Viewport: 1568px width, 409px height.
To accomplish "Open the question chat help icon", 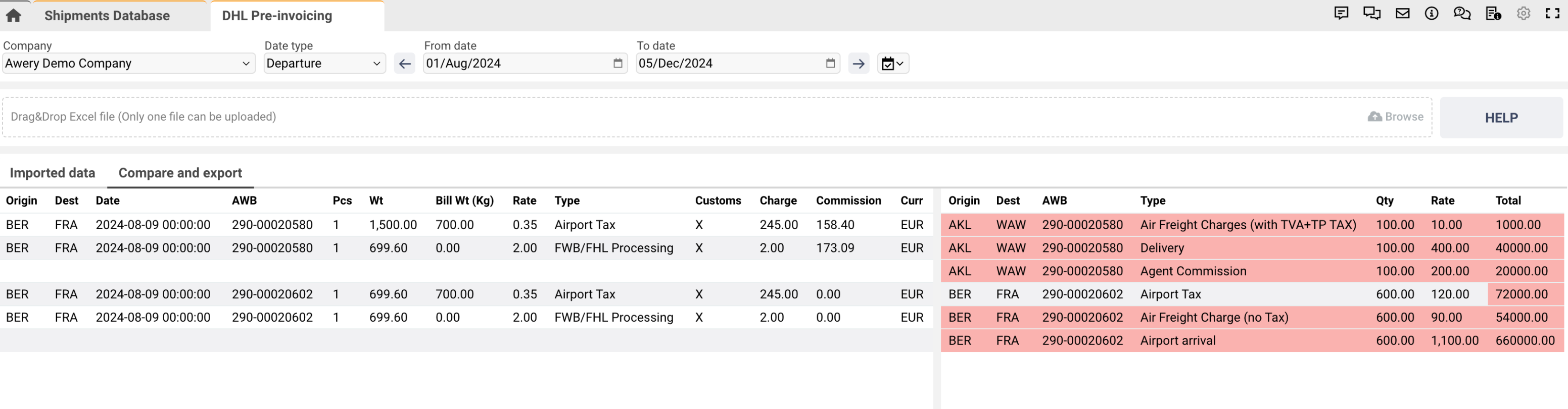I will tap(1462, 14).
